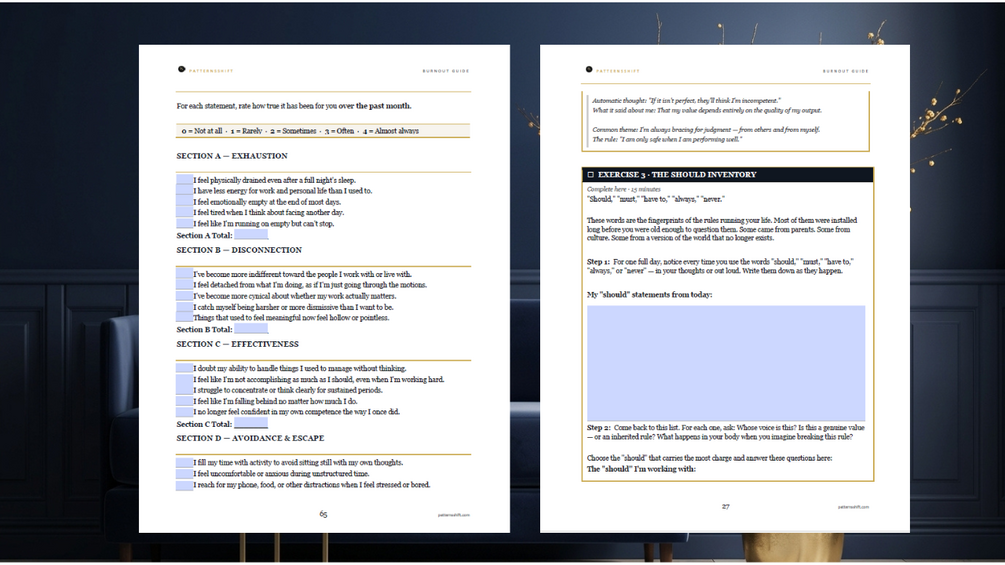The height and width of the screenshot is (565, 1005).
Task: Click the 'Step 1:' instruction text
Action: pyautogui.click(x=720, y=266)
